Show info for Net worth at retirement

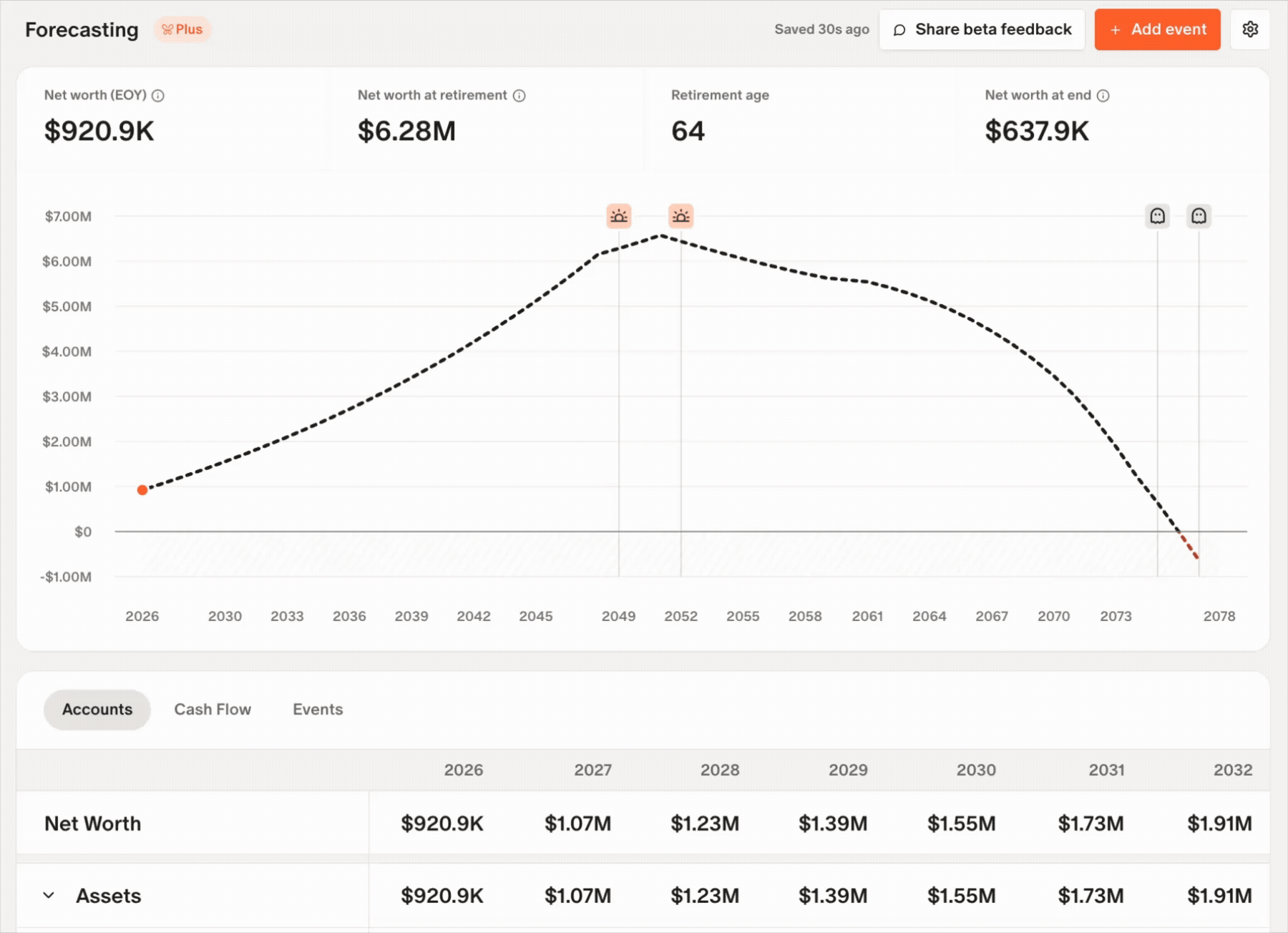coord(519,96)
